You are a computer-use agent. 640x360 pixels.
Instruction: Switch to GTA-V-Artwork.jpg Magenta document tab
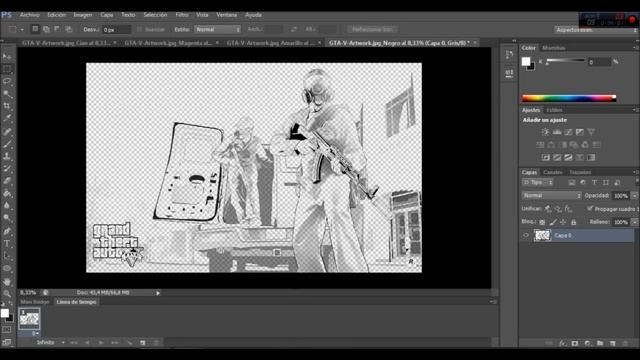tap(168, 42)
